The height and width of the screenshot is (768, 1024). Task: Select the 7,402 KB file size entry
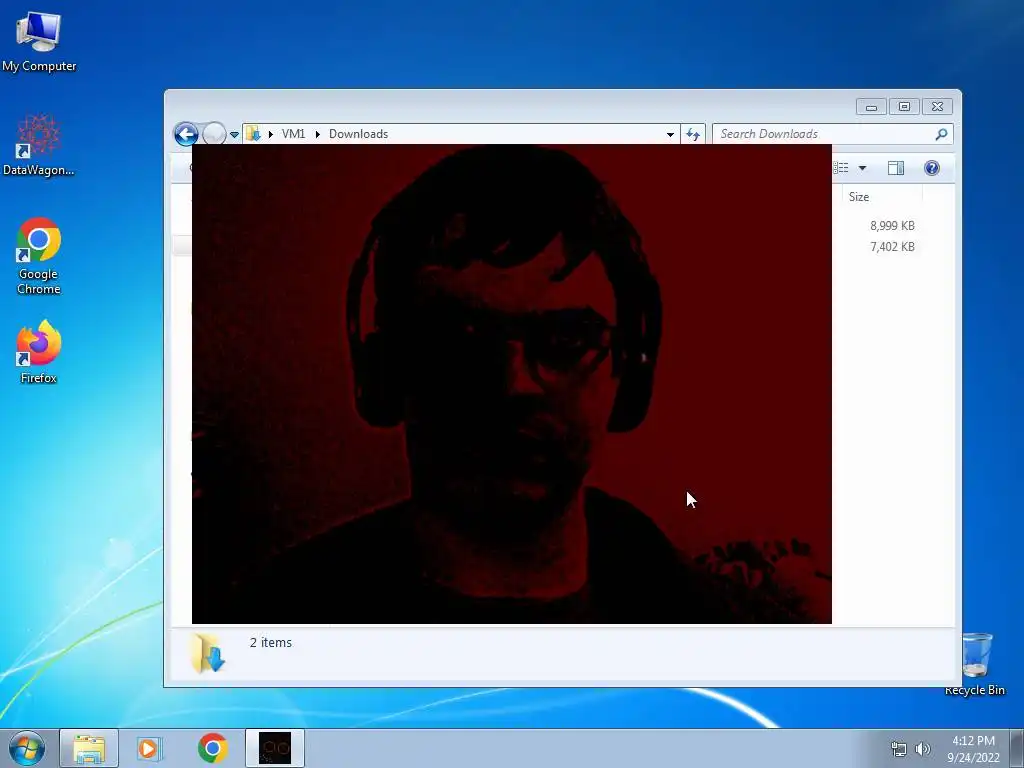(892, 247)
